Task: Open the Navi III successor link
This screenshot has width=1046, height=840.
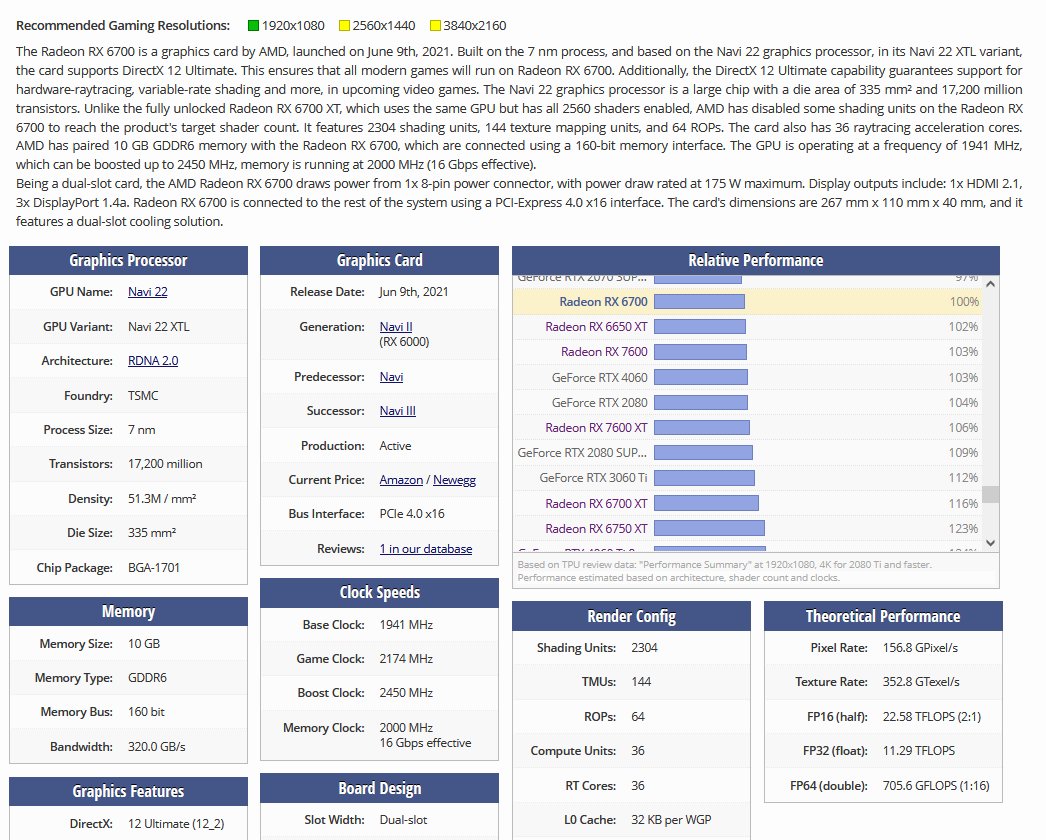Action: click(x=398, y=410)
